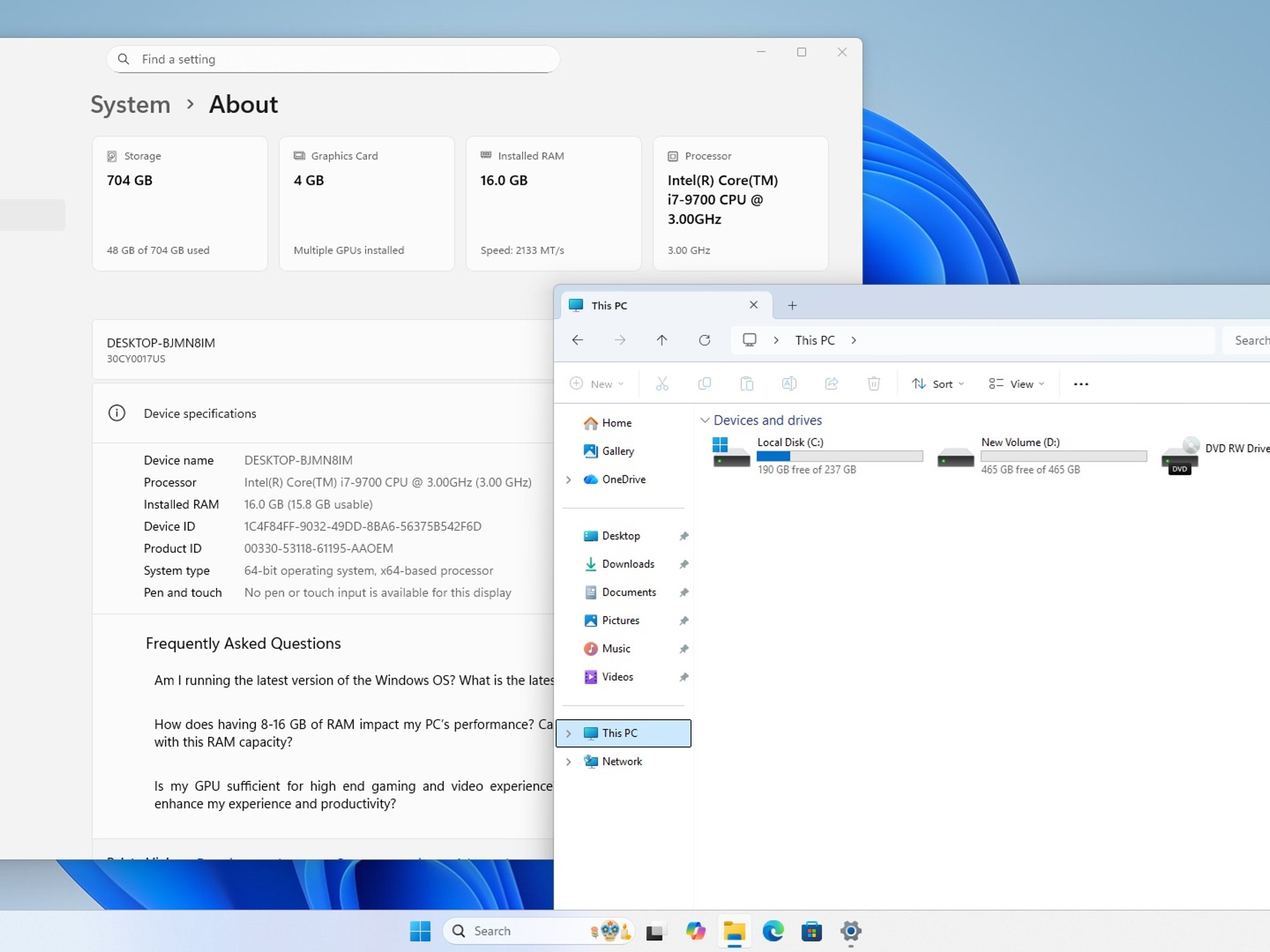Click the GPU gaming FAQ question

[353, 795]
